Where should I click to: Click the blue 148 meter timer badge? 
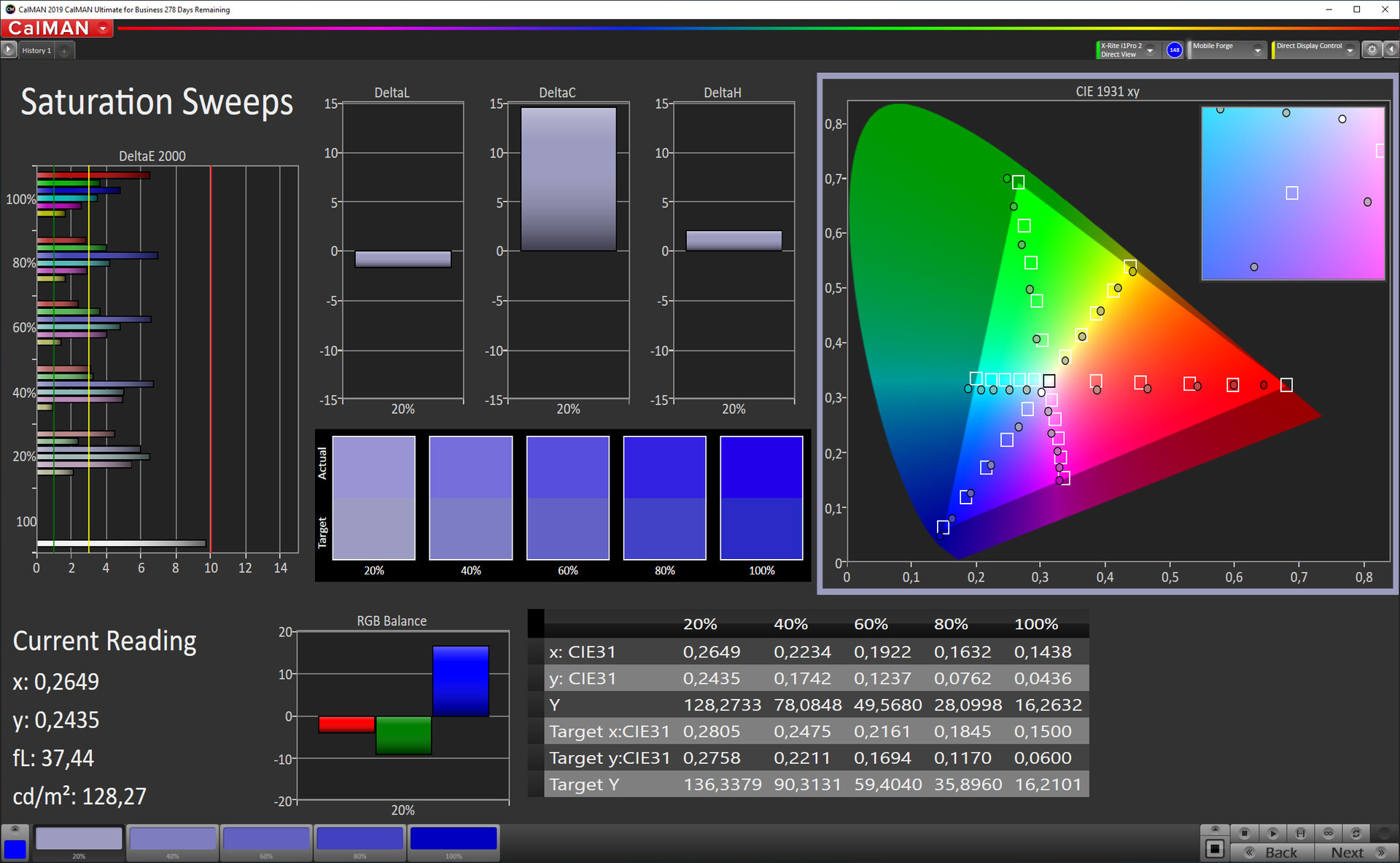click(1174, 50)
